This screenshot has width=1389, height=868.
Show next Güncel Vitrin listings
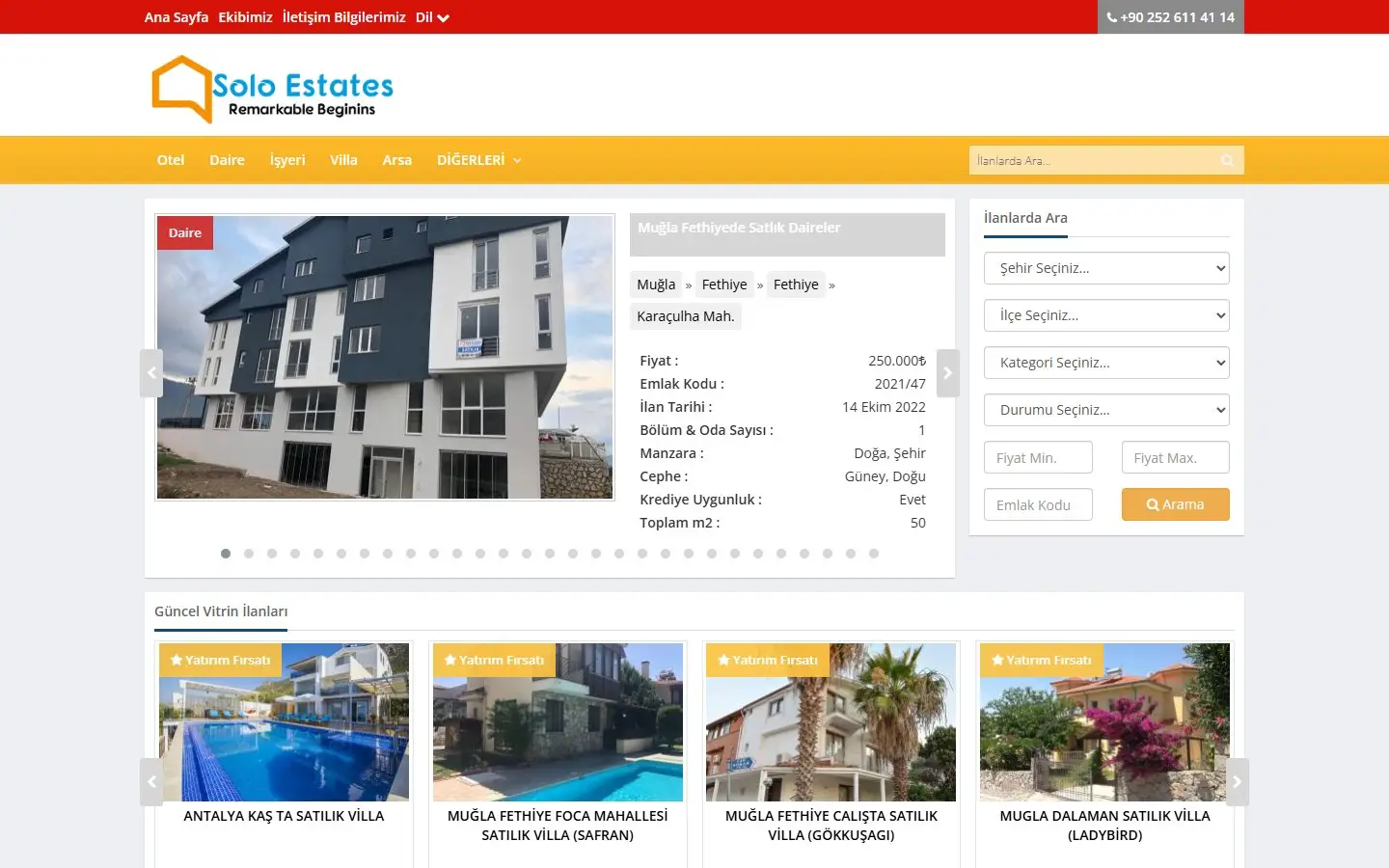click(1238, 782)
